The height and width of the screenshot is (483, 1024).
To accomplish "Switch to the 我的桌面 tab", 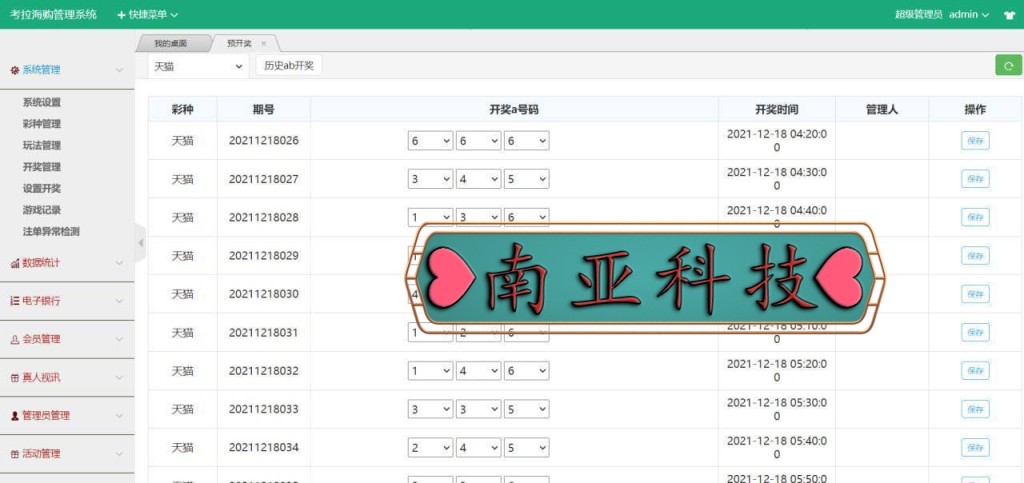I will 171,44.
